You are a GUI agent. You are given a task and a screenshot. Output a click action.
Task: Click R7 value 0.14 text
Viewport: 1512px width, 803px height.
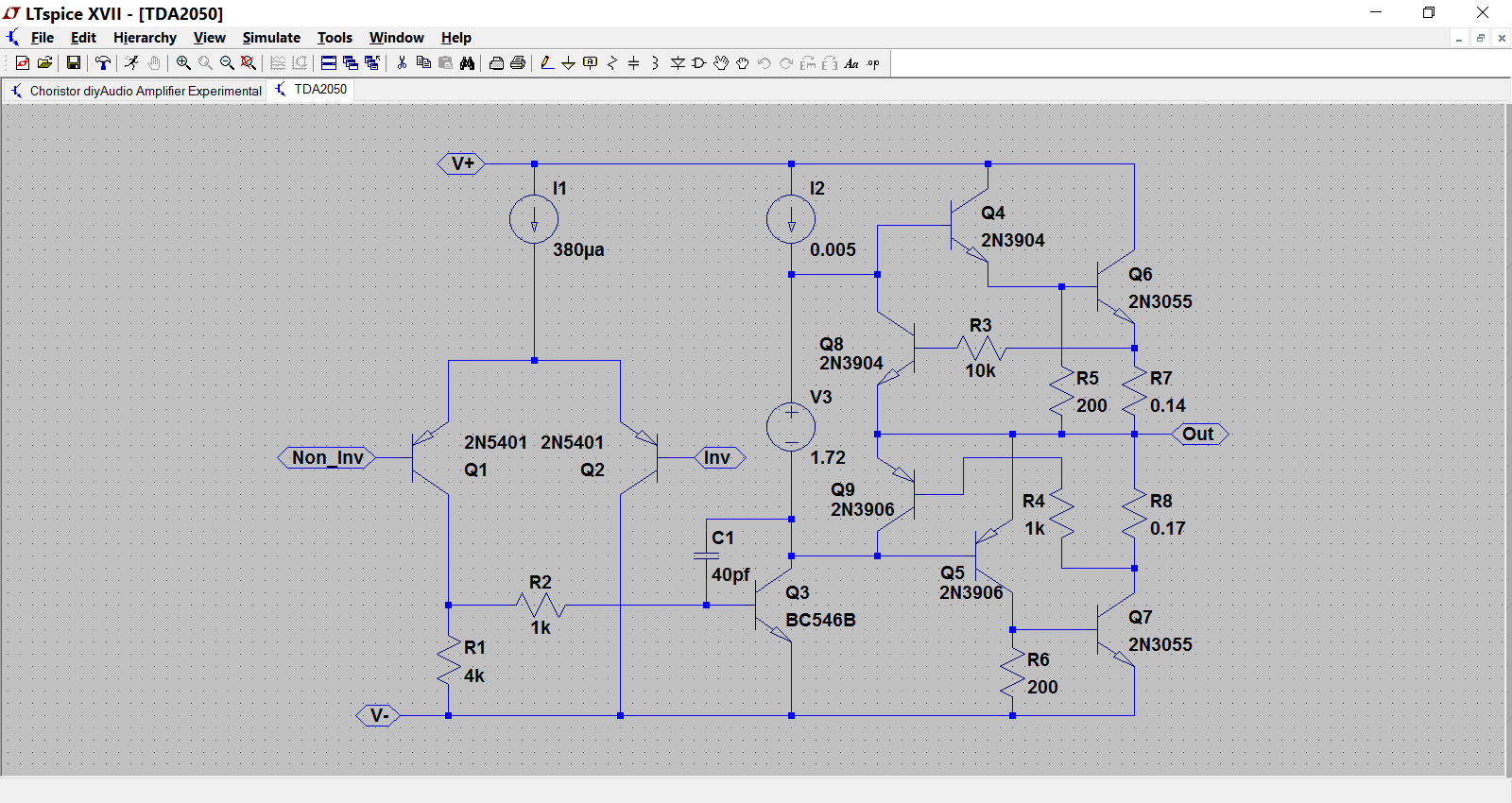1168,406
